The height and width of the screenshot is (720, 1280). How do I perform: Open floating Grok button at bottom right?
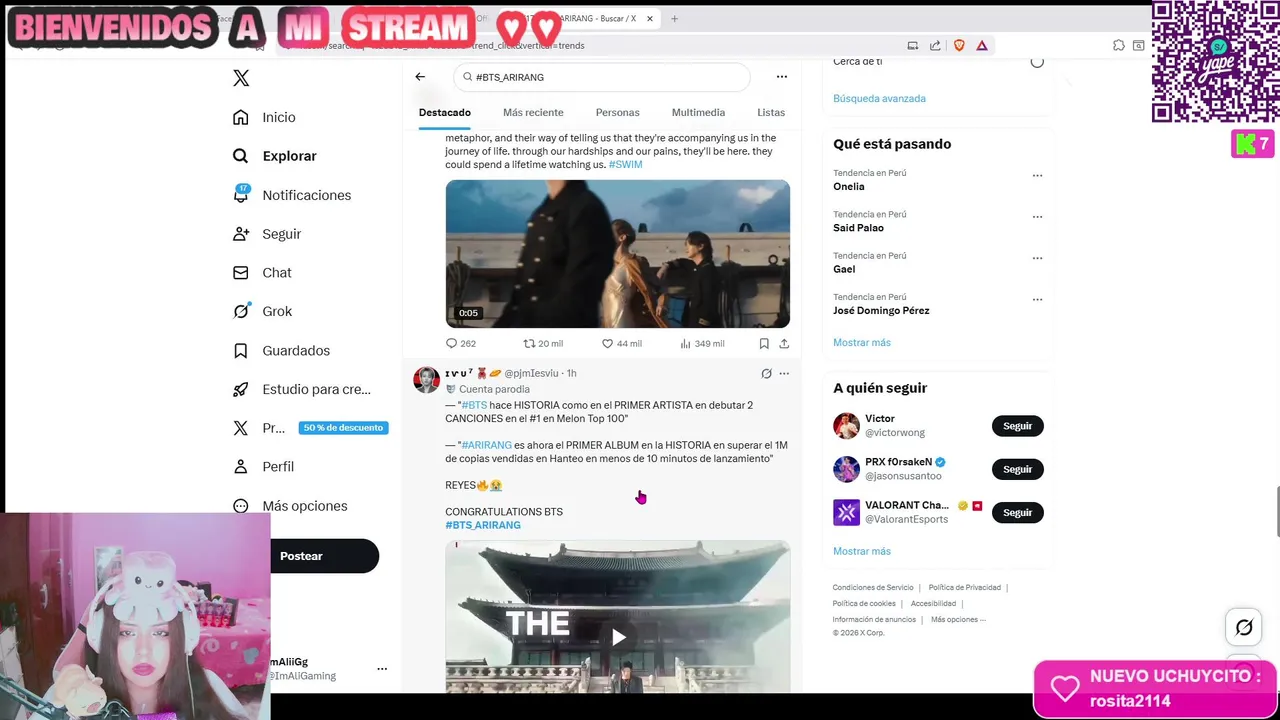coord(1244,628)
